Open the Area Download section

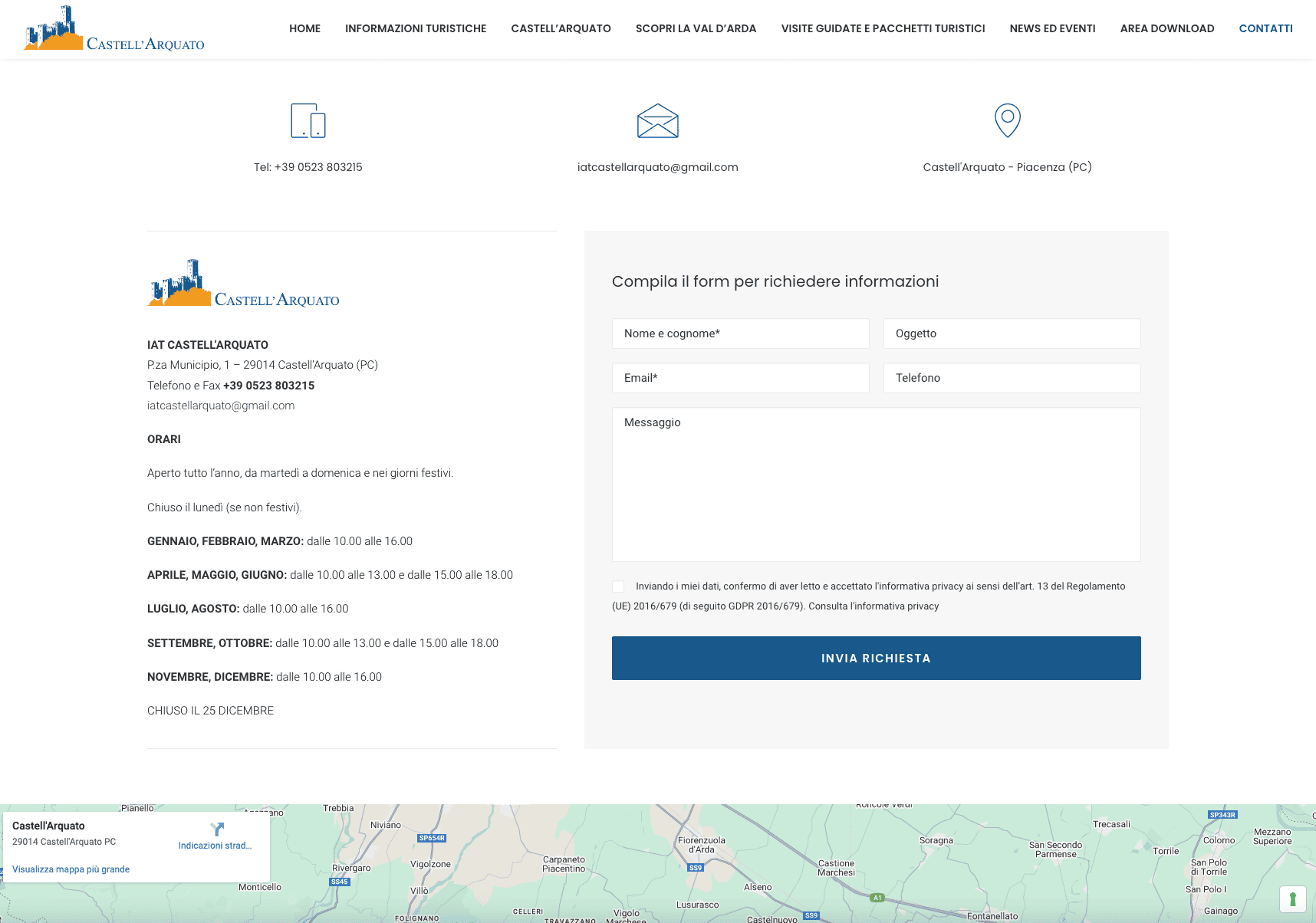(1166, 28)
